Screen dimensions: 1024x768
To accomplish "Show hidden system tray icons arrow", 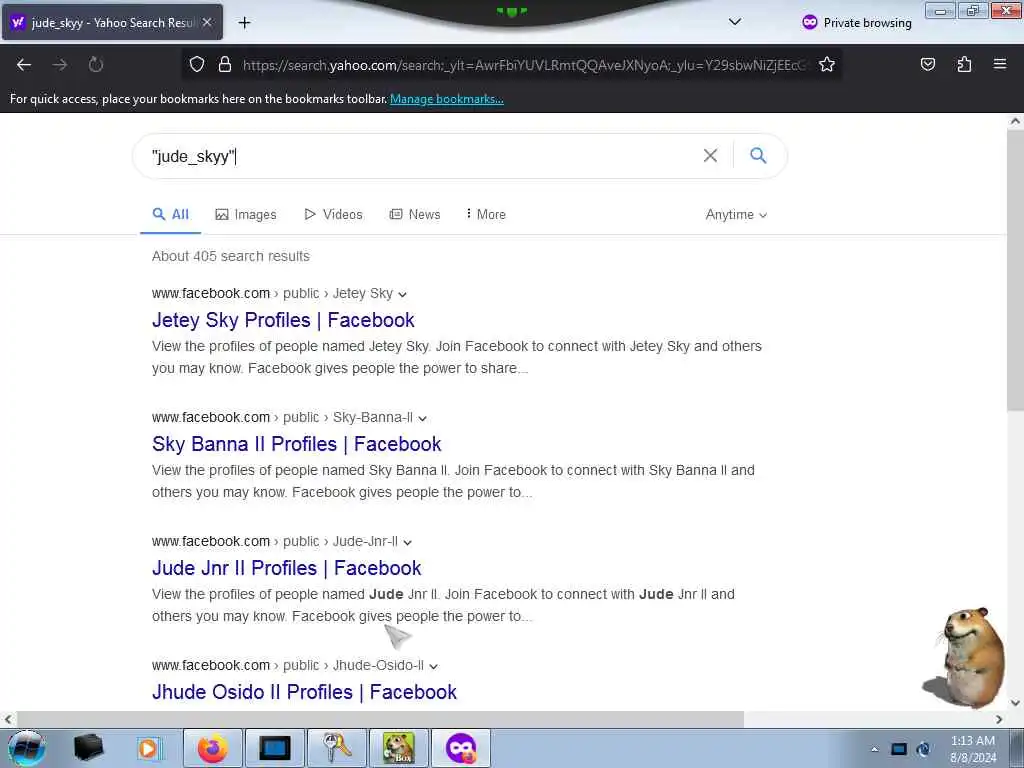I will 874,749.
